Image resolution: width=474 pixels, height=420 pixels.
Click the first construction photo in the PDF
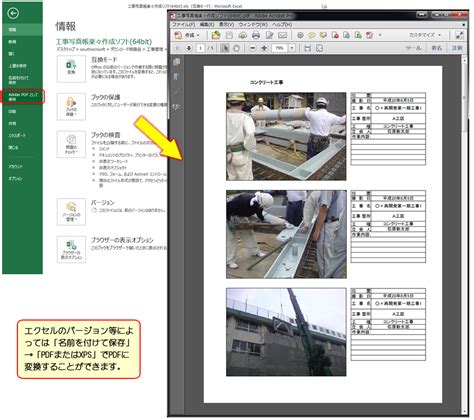tap(286, 136)
